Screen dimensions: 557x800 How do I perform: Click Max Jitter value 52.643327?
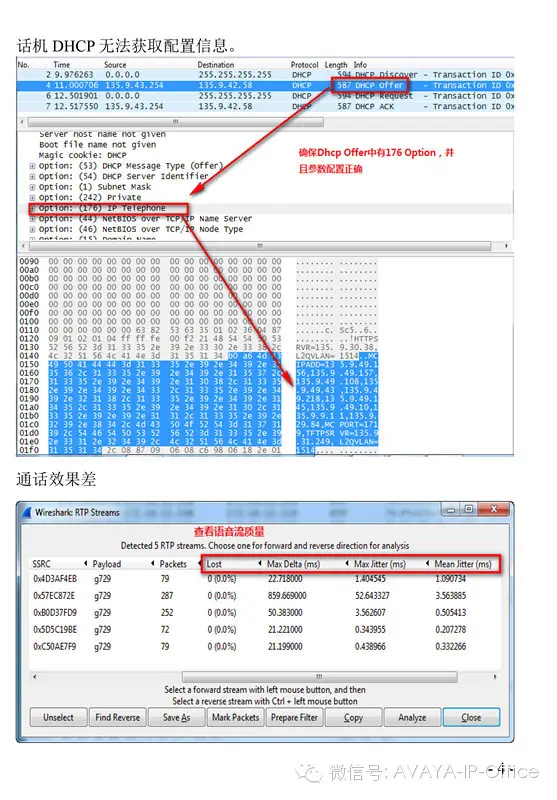tap(372, 595)
